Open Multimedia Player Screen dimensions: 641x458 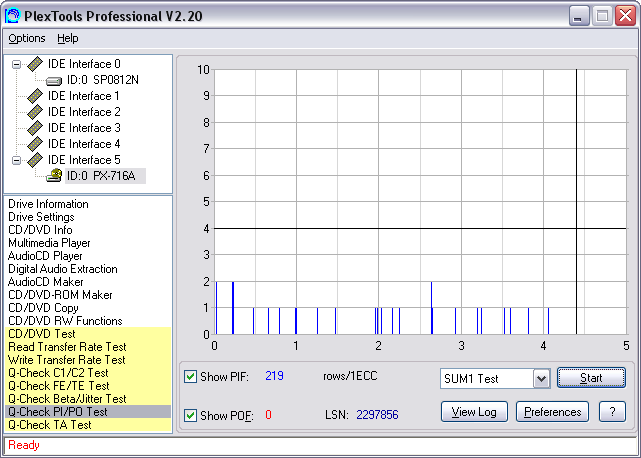tap(49, 243)
